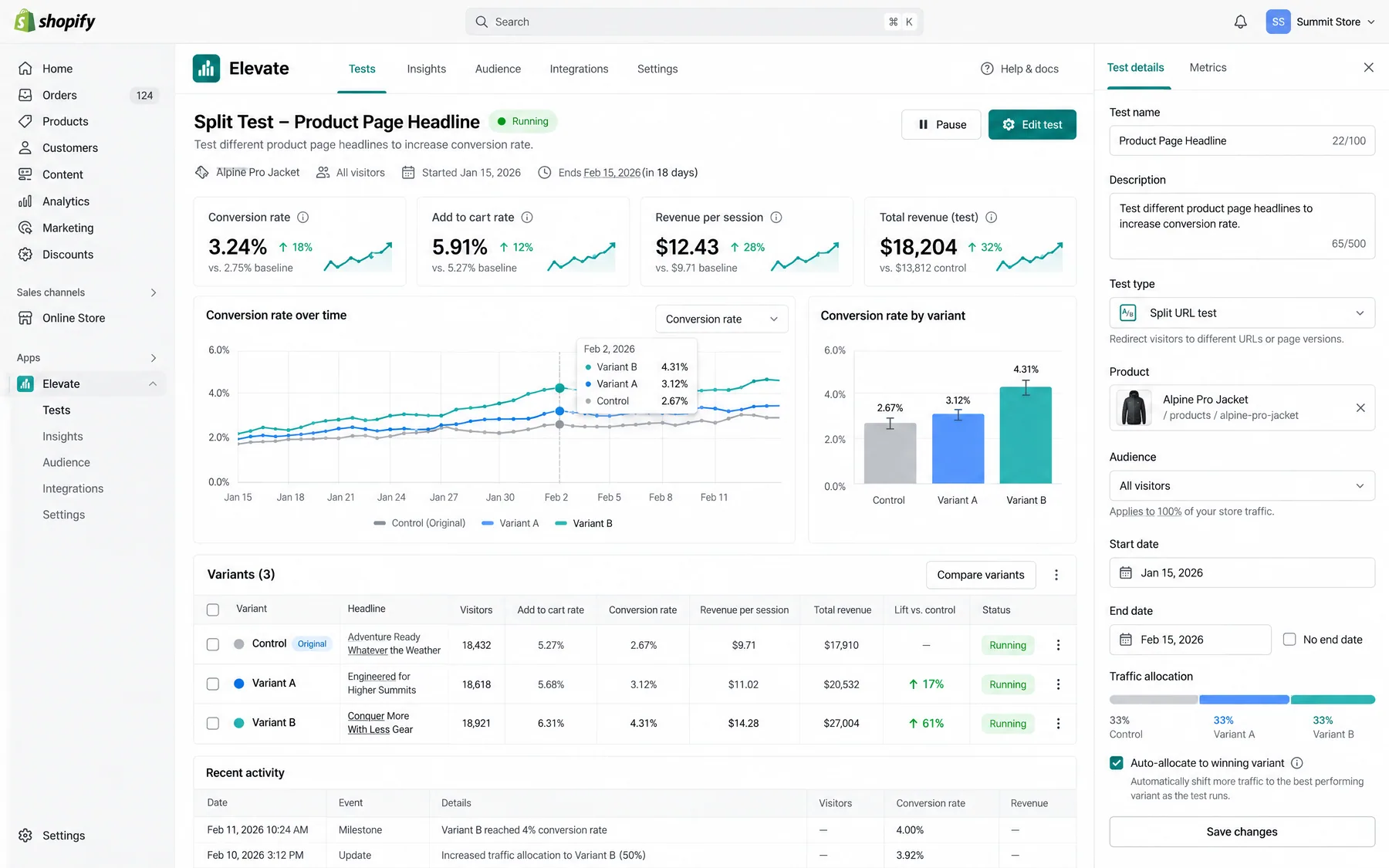1389x868 pixels.
Task: Click the notifications bell icon
Action: pos(1240,22)
